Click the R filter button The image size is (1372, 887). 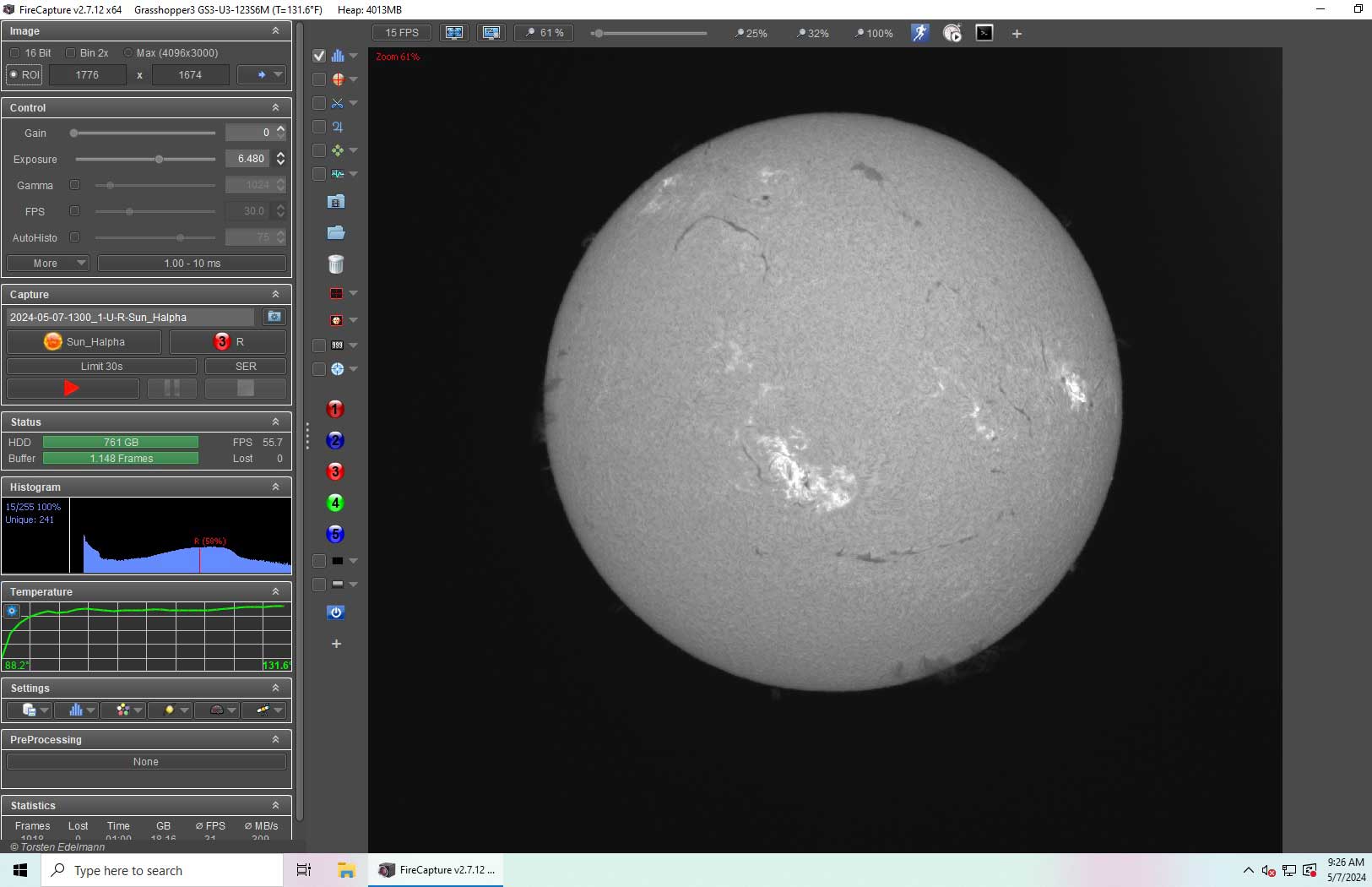228,342
